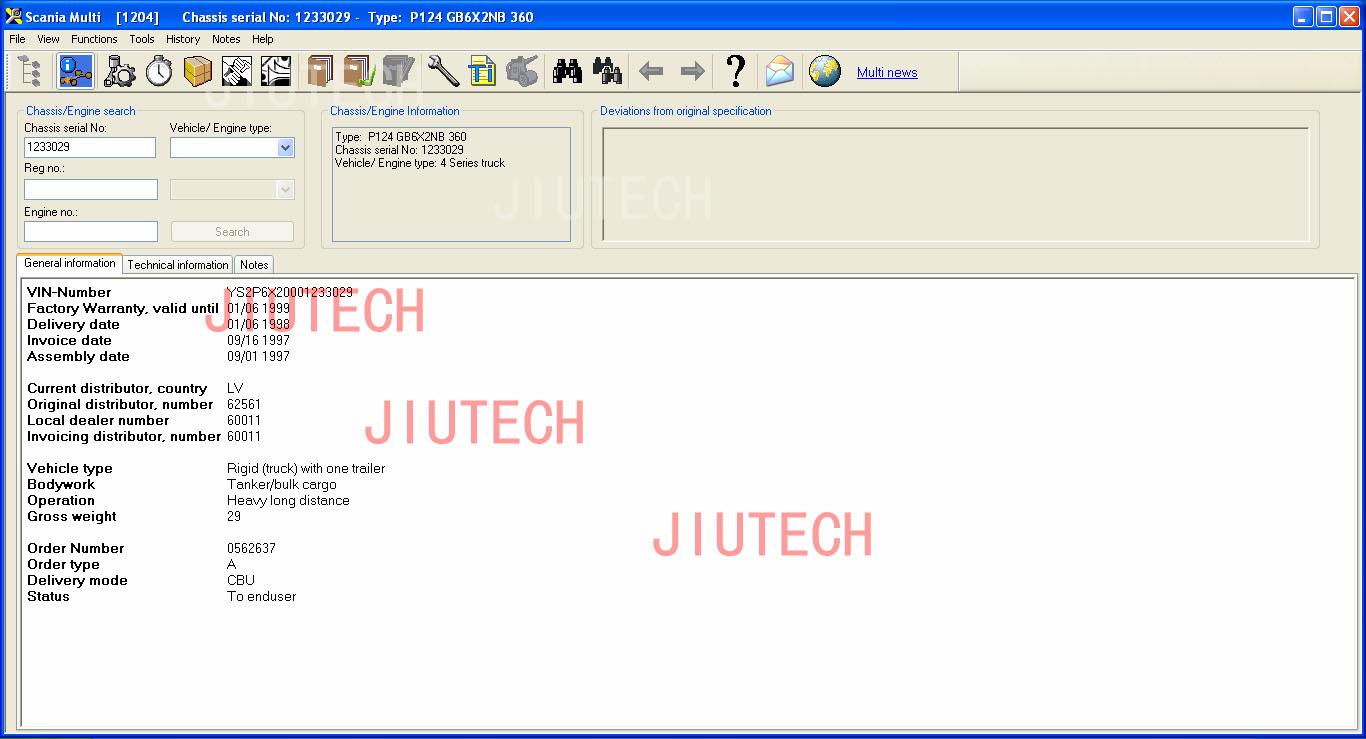Go back with the left arrow
The image size is (1366, 739).
click(651, 71)
